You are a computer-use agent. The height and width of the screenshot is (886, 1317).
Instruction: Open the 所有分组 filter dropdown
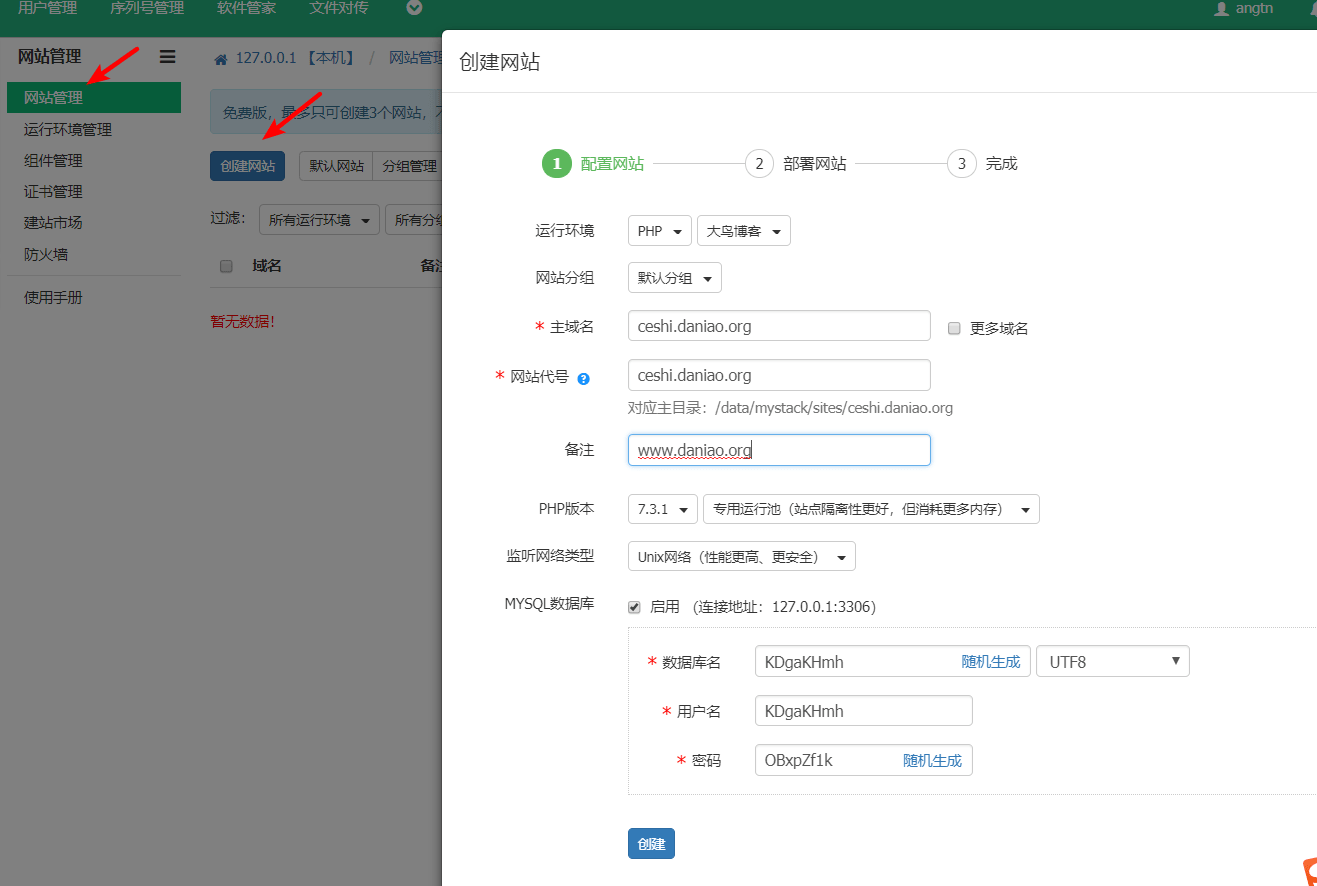click(414, 220)
